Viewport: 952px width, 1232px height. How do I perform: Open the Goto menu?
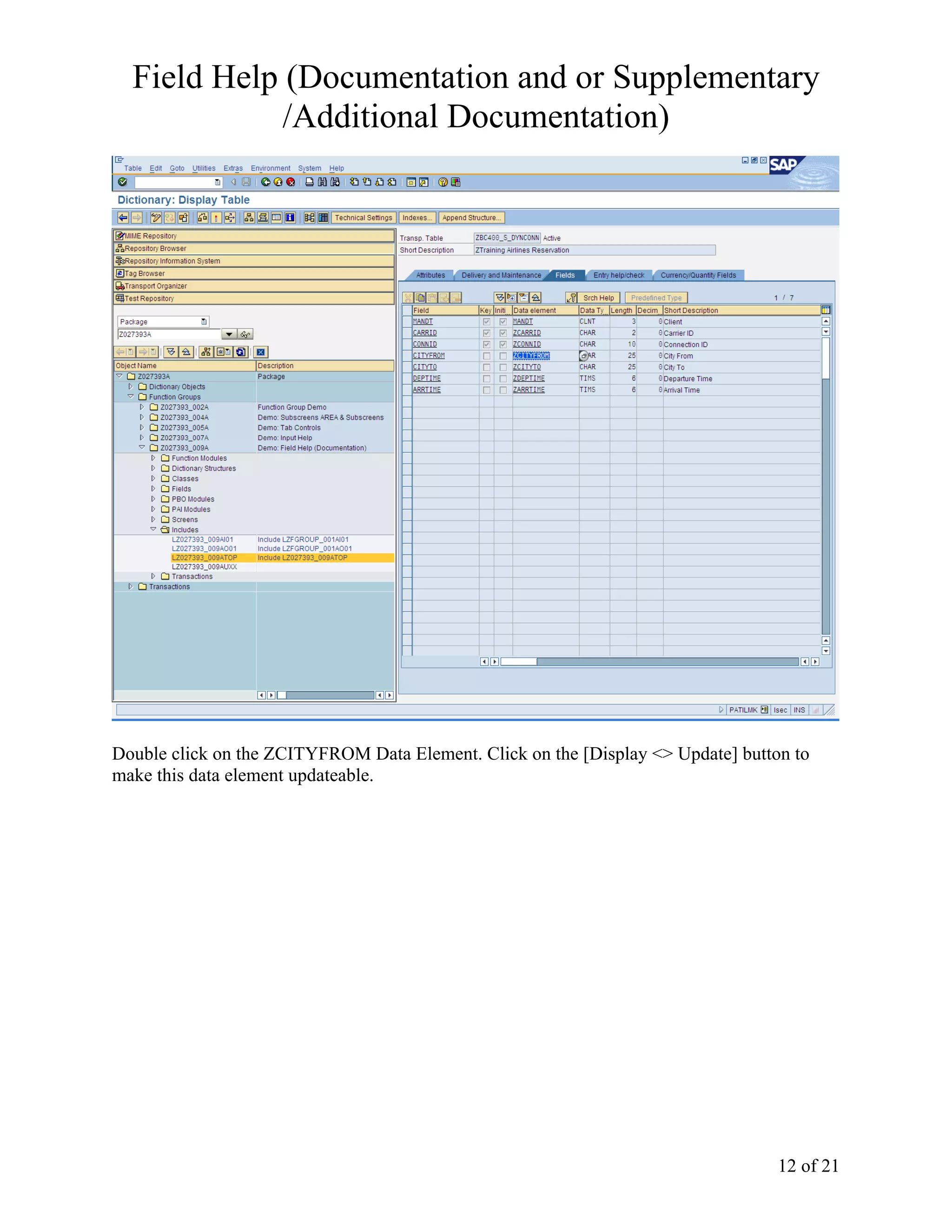click(177, 168)
